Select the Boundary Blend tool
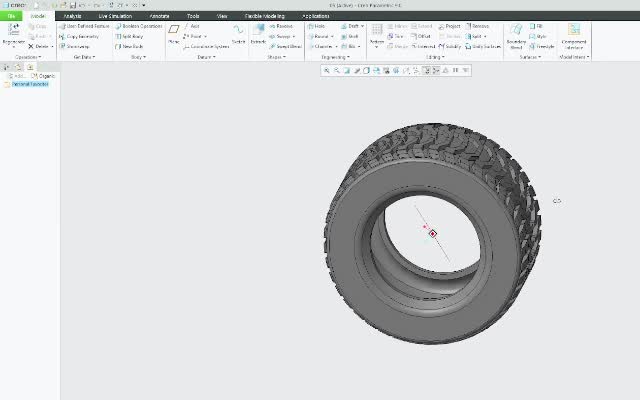640x400 pixels. coord(516,36)
